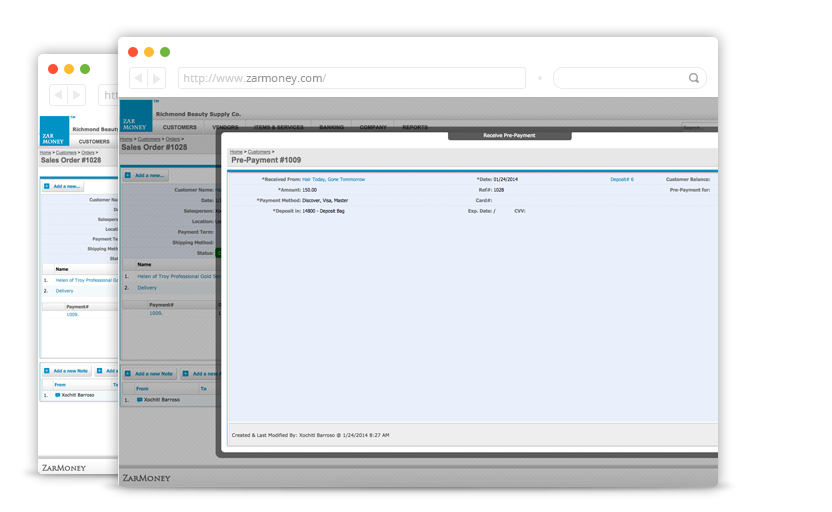
Task: Open Delivery item link in middle window
Action: tap(147, 288)
